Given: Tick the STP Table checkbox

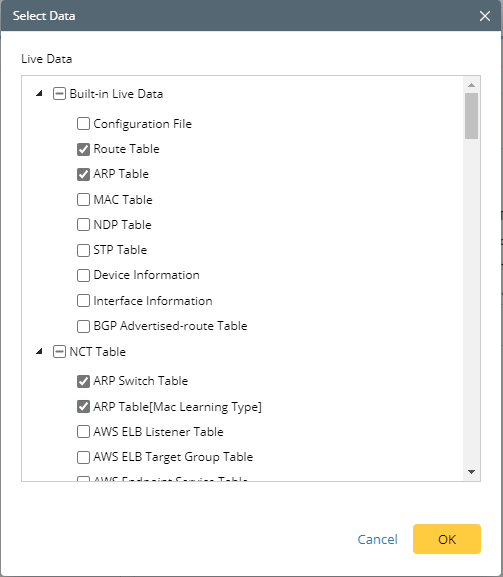Looking at the screenshot, I should pyautogui.click(x=83, y=250).
